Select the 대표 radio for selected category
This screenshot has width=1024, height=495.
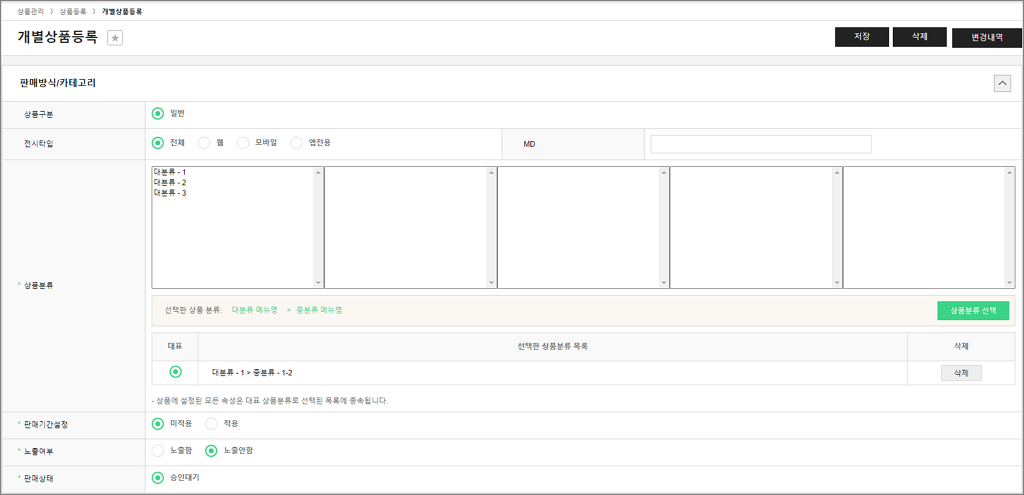(x=175, y=372)
